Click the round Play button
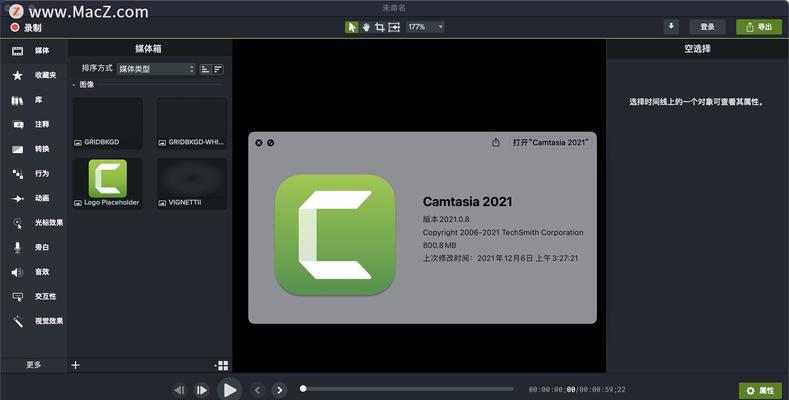The image size is (789, 400). coord(229,389)
